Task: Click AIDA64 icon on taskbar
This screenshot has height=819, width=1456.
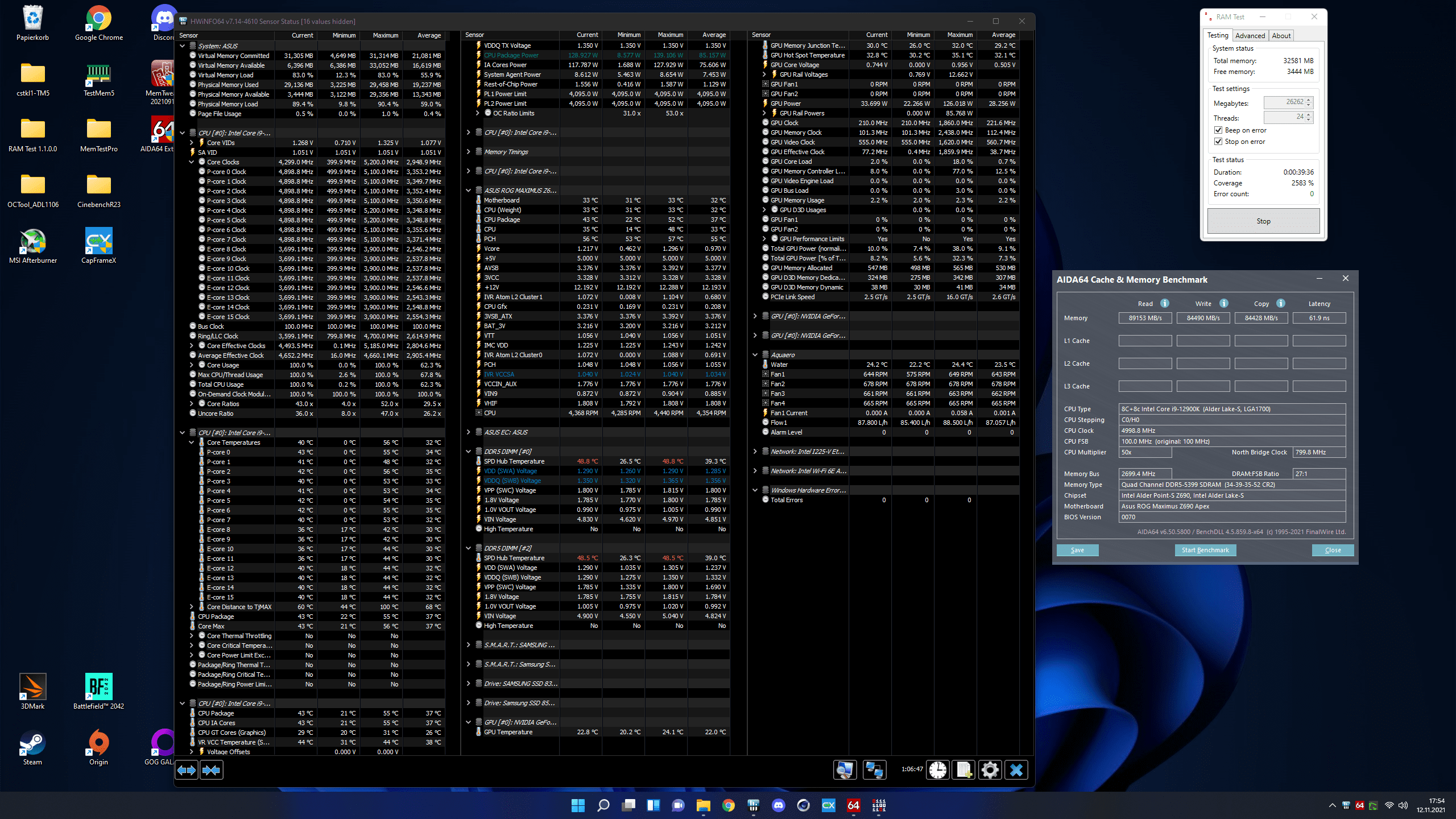Action: [854, 805]
